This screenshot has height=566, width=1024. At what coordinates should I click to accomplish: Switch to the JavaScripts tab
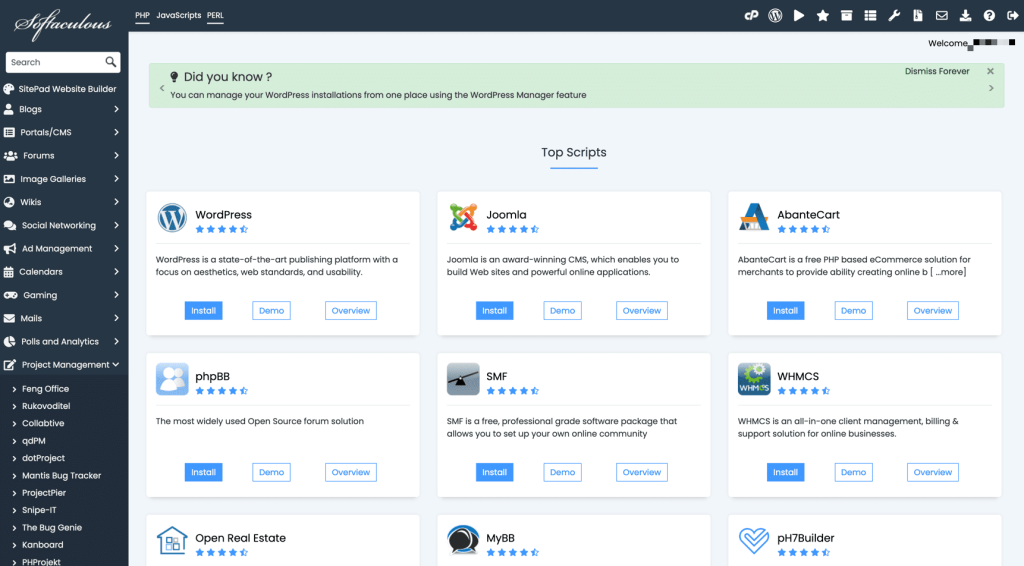tap(178, 16)
